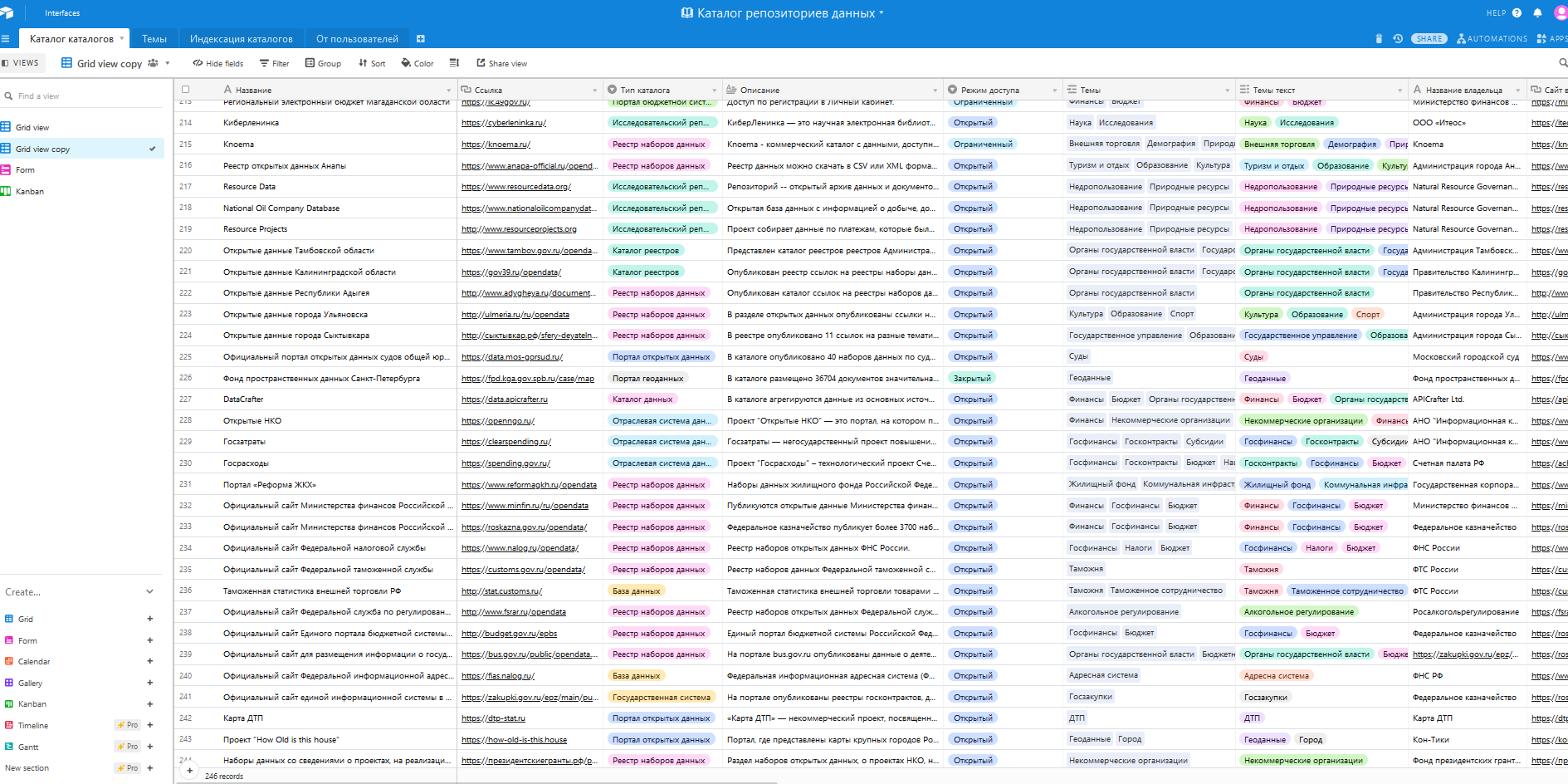Add a new table with the plus icon
Screen dimensions: 1568x784
point(421,39)
